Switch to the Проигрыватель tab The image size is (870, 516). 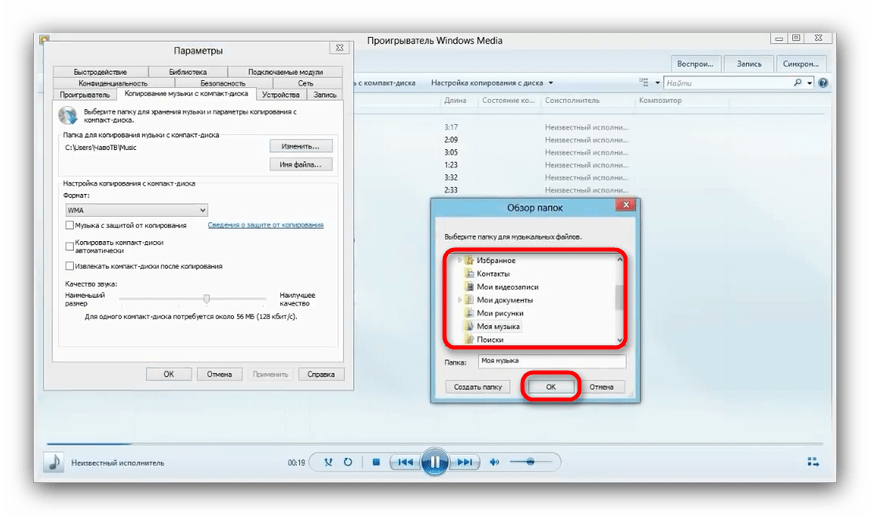click(85, 95)
